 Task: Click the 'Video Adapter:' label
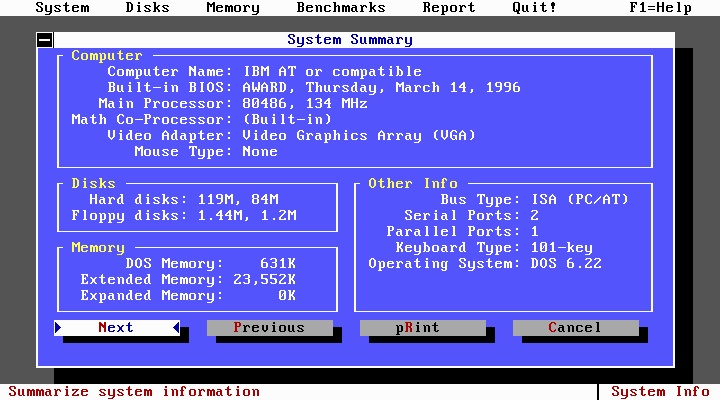tap(170, 136)
